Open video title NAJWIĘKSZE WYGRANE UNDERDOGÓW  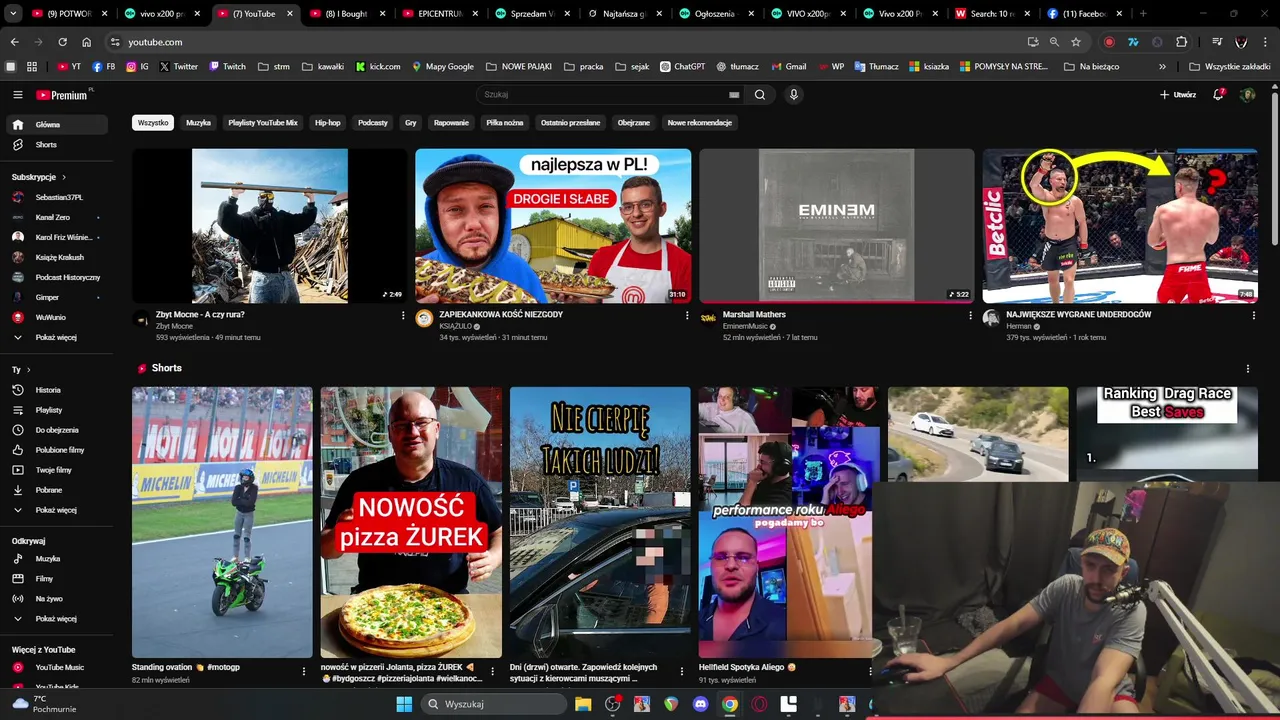pyautogui.click(x=1078, y=314)
